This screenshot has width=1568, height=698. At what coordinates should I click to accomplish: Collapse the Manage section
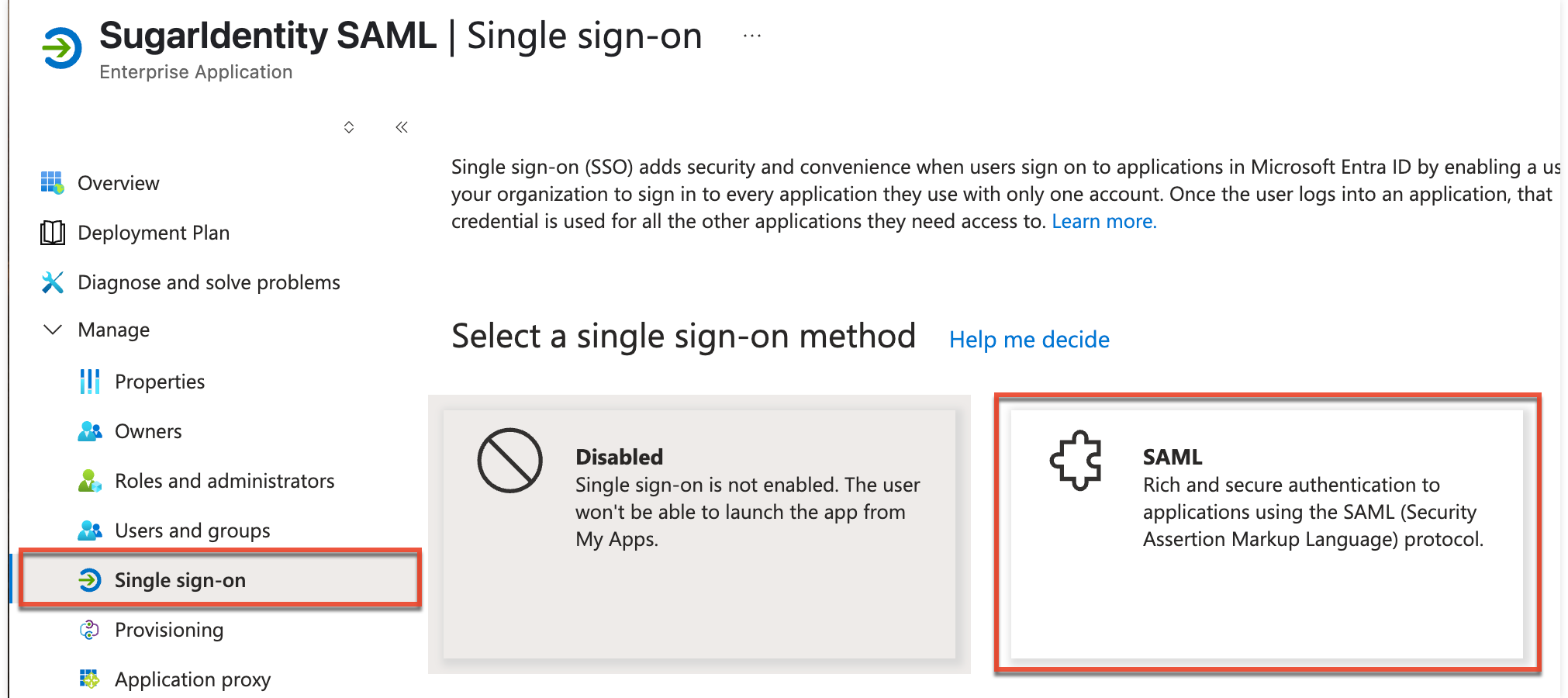pyautogui.click(x=51, y=330)
